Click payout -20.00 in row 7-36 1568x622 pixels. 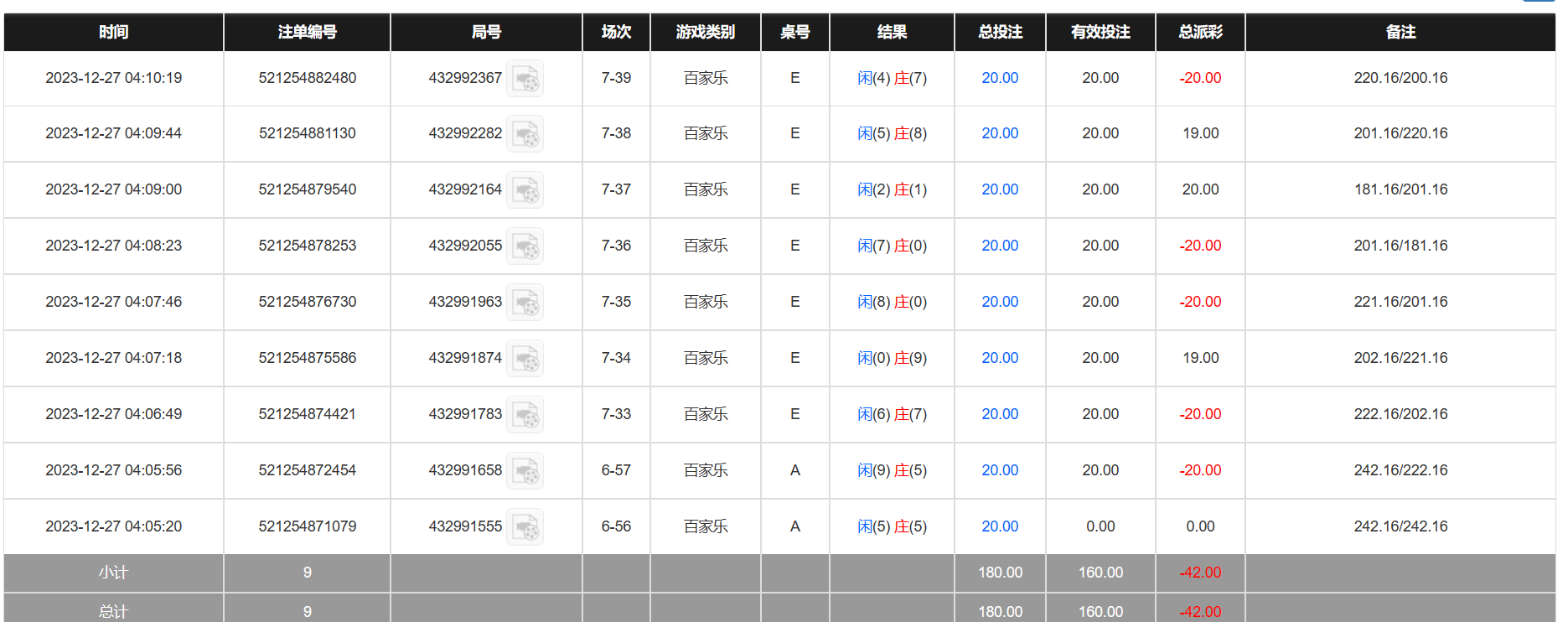click(1201, 246)
